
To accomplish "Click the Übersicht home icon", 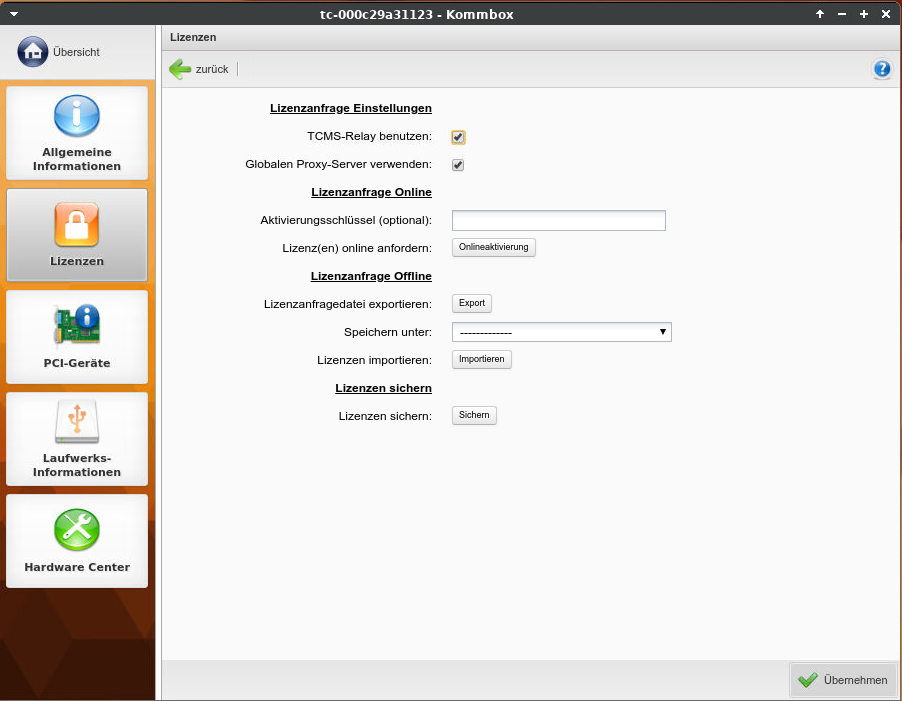I will click(33, 52).
